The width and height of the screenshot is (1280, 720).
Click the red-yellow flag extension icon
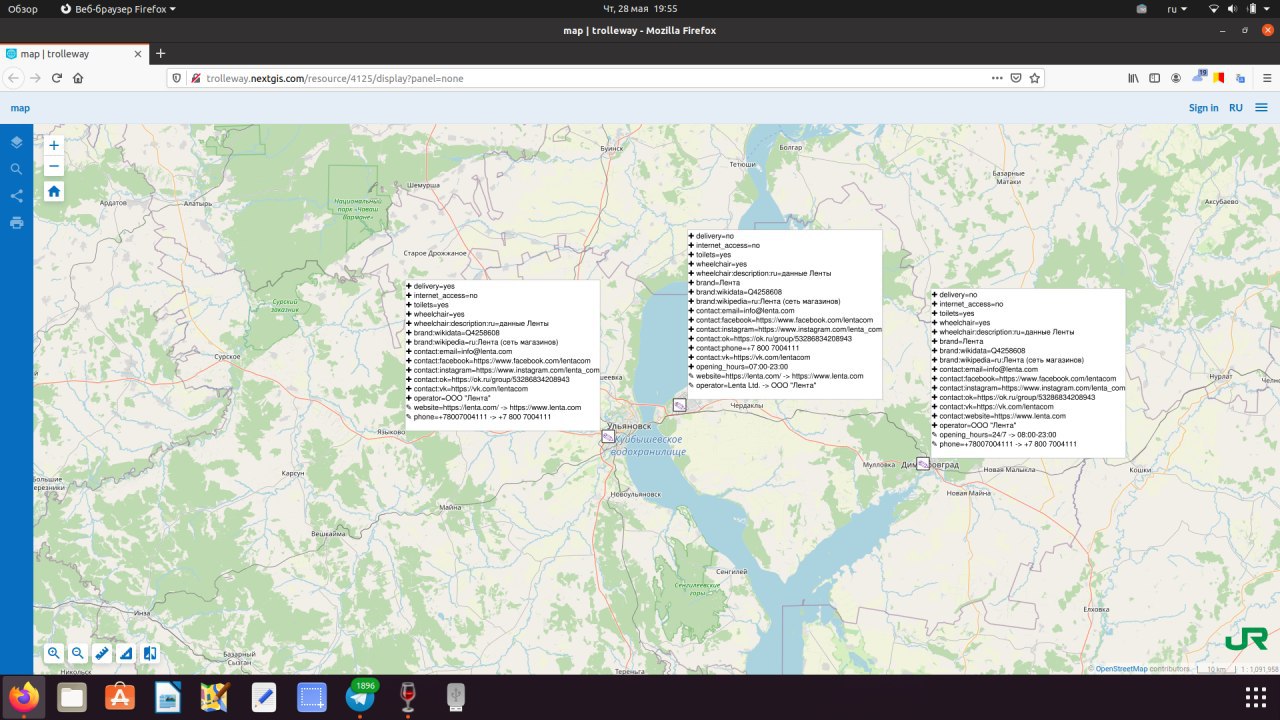click(x=1220, y=78)
